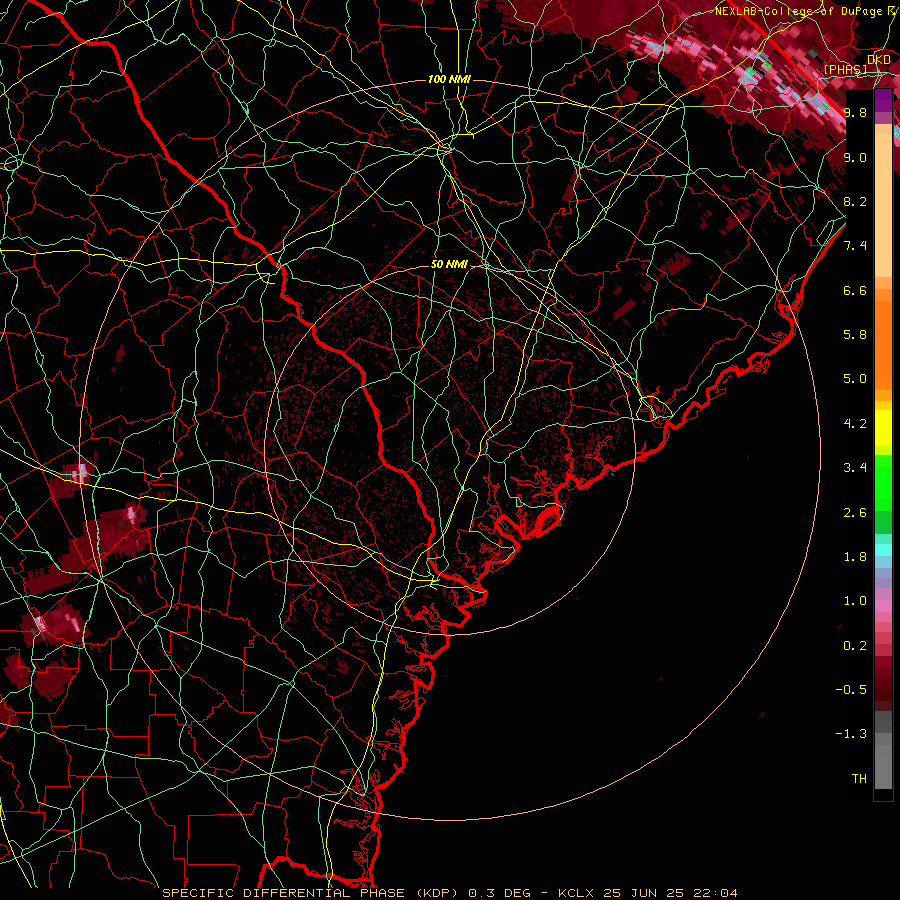
Task: Click the yellow segment of the color bar
Action: click(883, 428)
